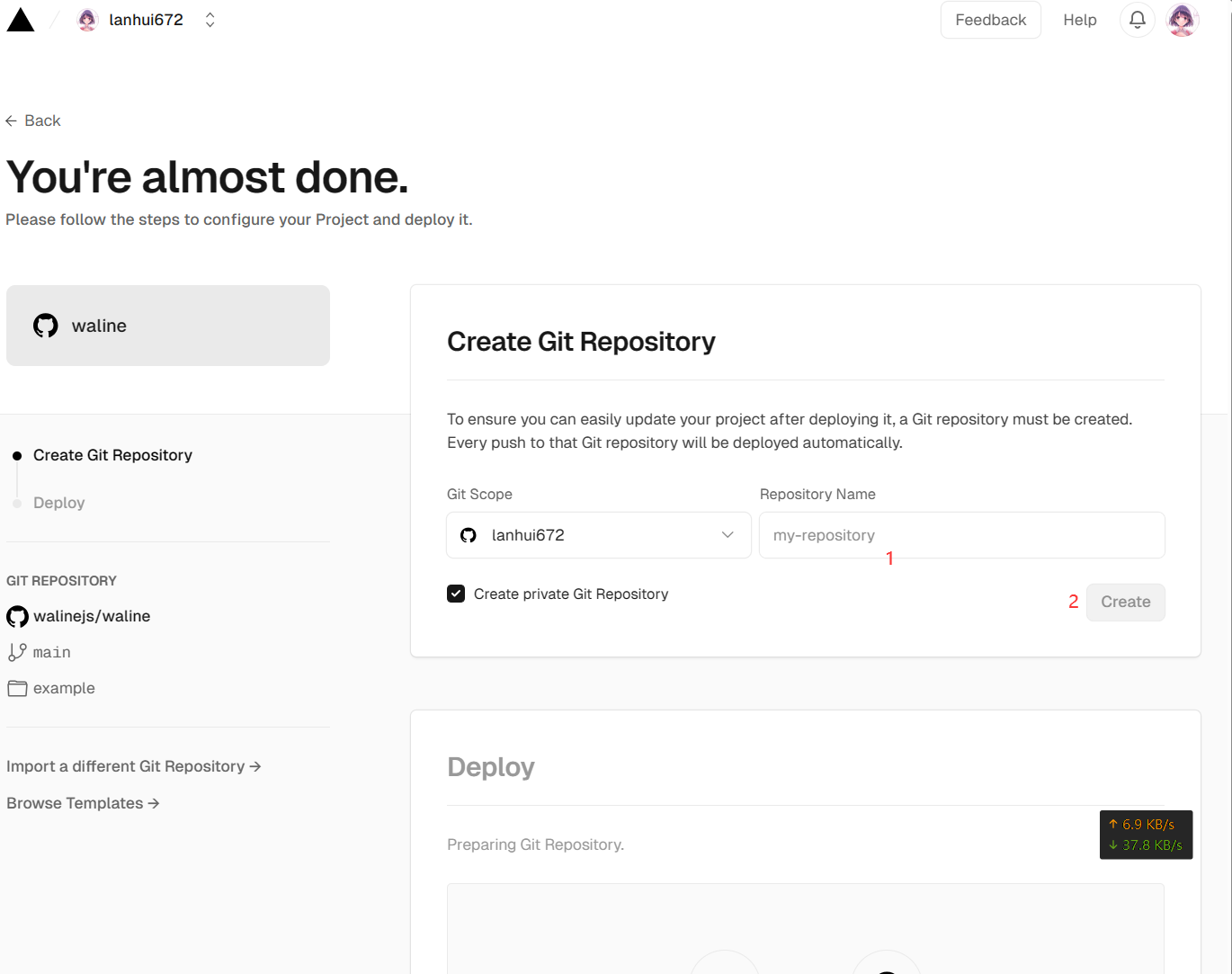Click the folder icon next to example
The width and height of the screenshot is (1232, 974).
pos(17,688)
